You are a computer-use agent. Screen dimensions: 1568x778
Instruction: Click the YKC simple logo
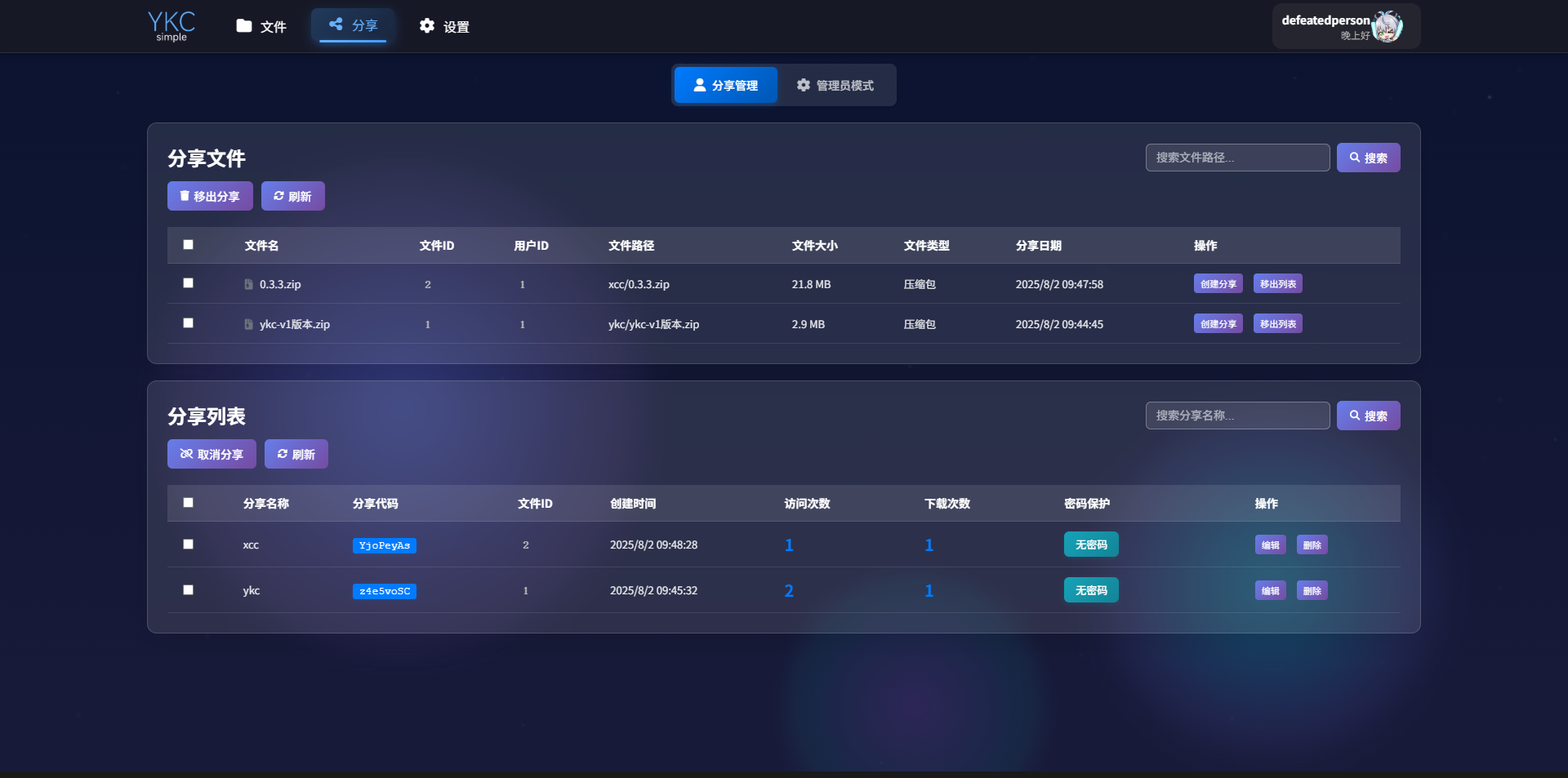point(171,26)
